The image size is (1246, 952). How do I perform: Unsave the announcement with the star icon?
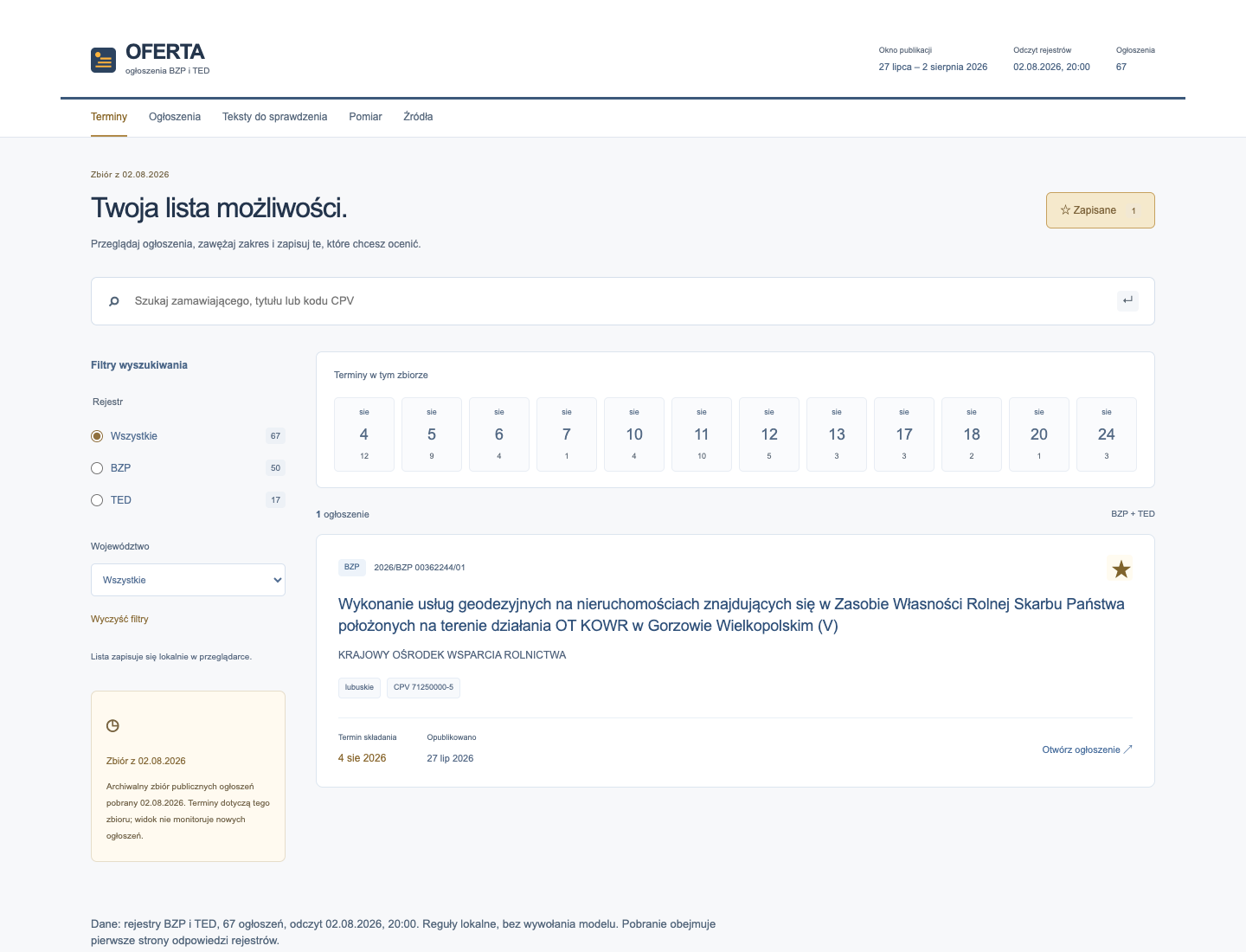coord(1121,569)
